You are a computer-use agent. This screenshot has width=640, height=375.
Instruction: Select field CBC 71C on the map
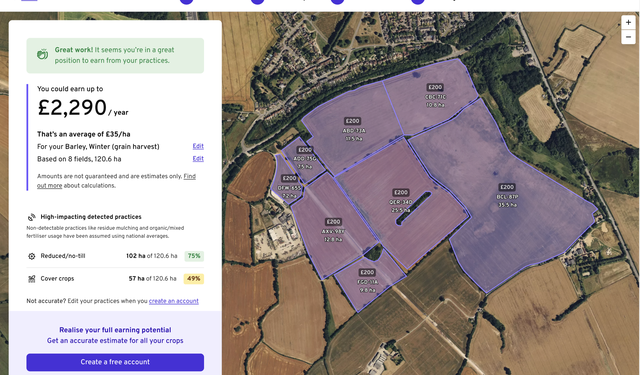436,96
